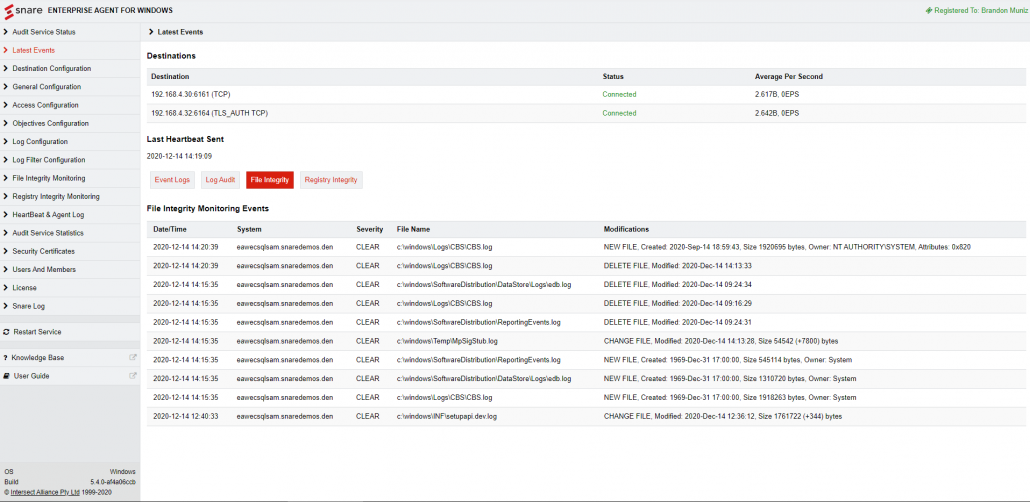Click Severity column header
This screenshot has height=502, width=1030.
(x=369, y=229)
